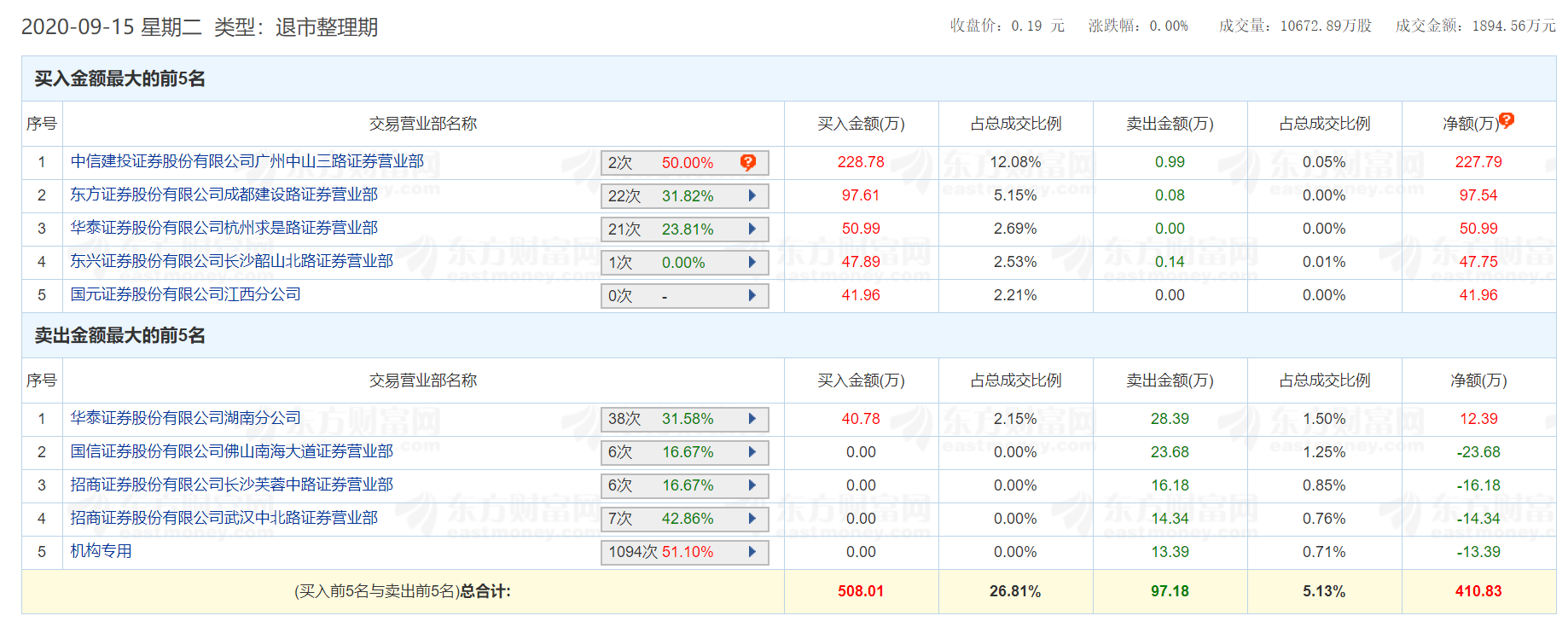Click the 21次 23.81% stats box

pos(685,229)
